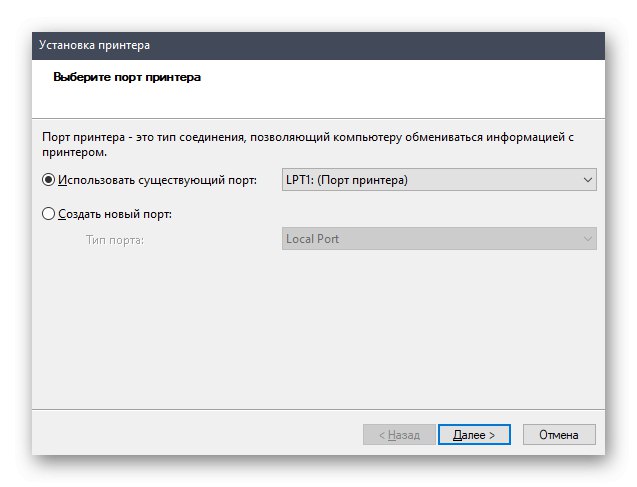This screenshot has height=487, width=637.
Task: Select the "Создать новый порт" radio button
Action: 49,213
